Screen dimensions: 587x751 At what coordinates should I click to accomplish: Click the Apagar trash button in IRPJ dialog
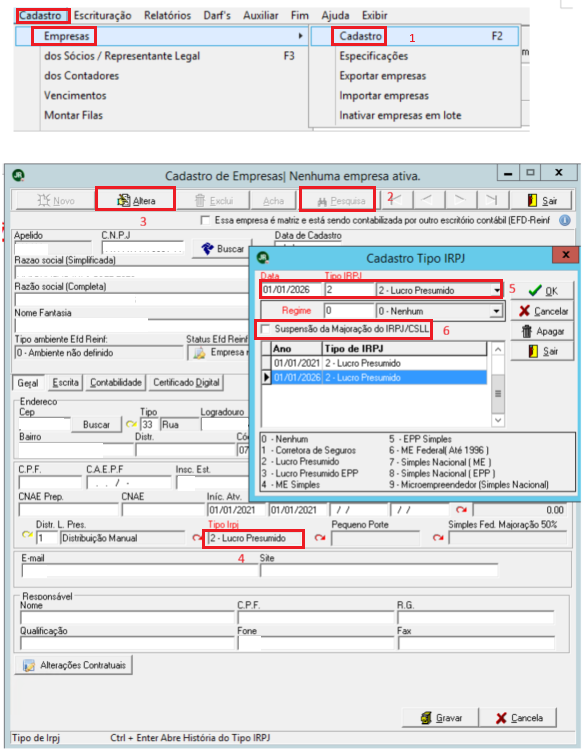click(542, 331)
